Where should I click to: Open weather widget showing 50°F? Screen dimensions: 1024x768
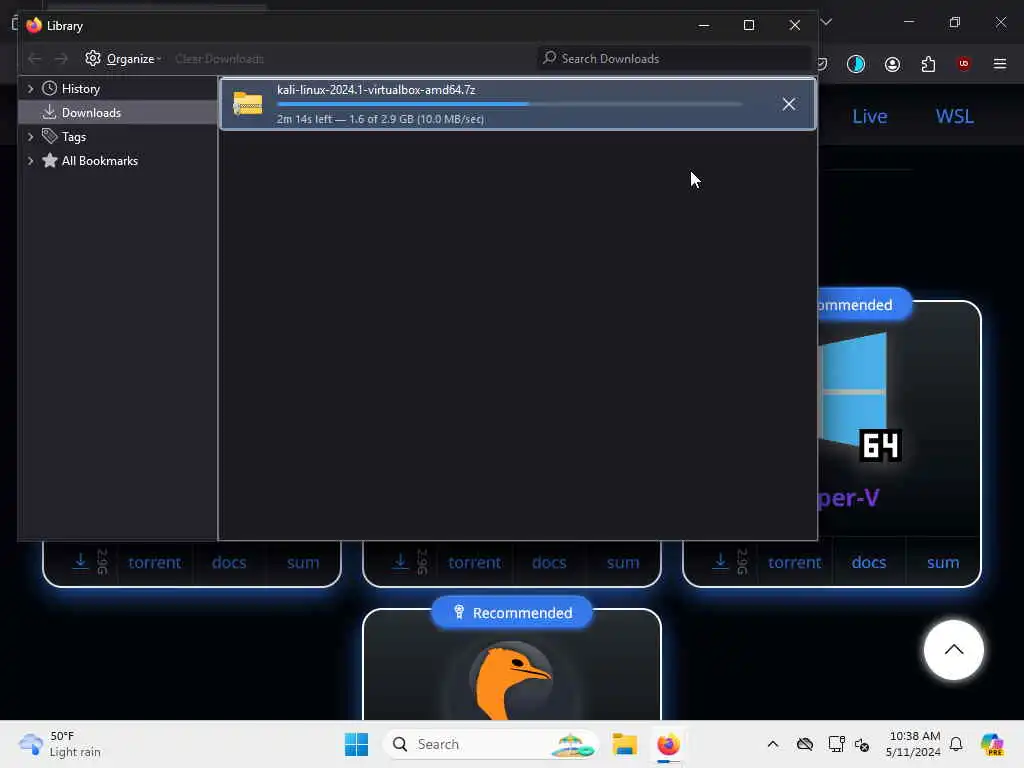coord(60,744)
